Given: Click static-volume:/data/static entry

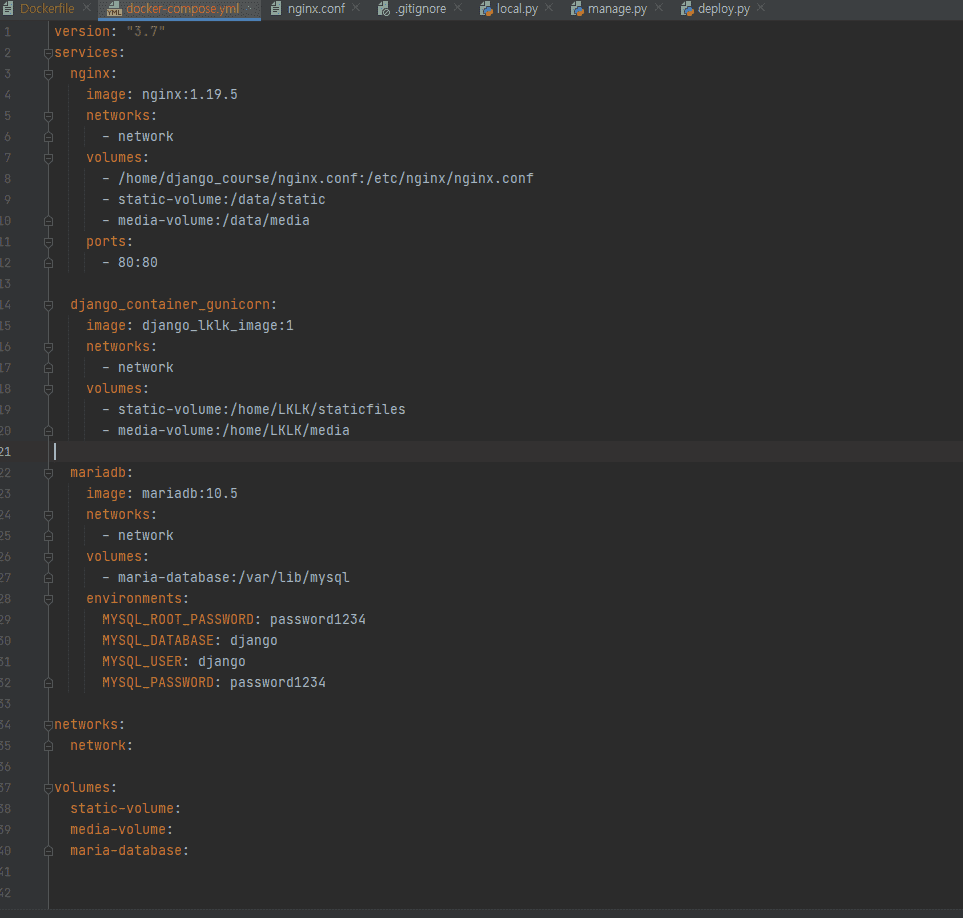Looking at the screenshot, I should pyautogui.click(x=222, y=200).
